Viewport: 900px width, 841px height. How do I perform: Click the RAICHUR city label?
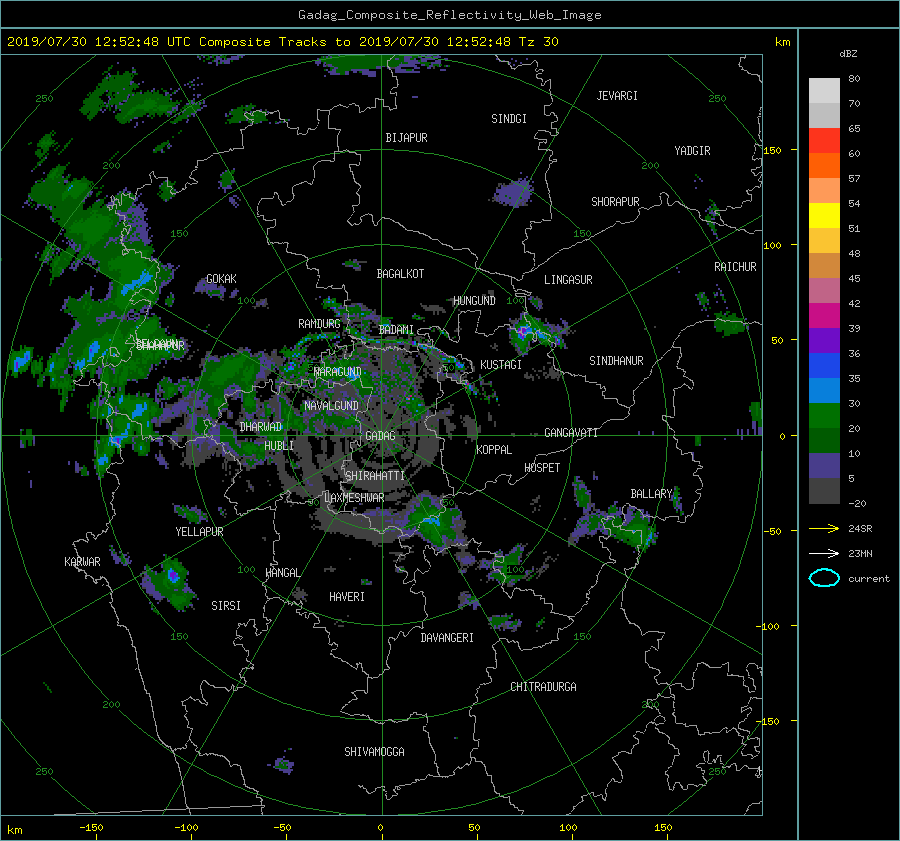point(735,267)
